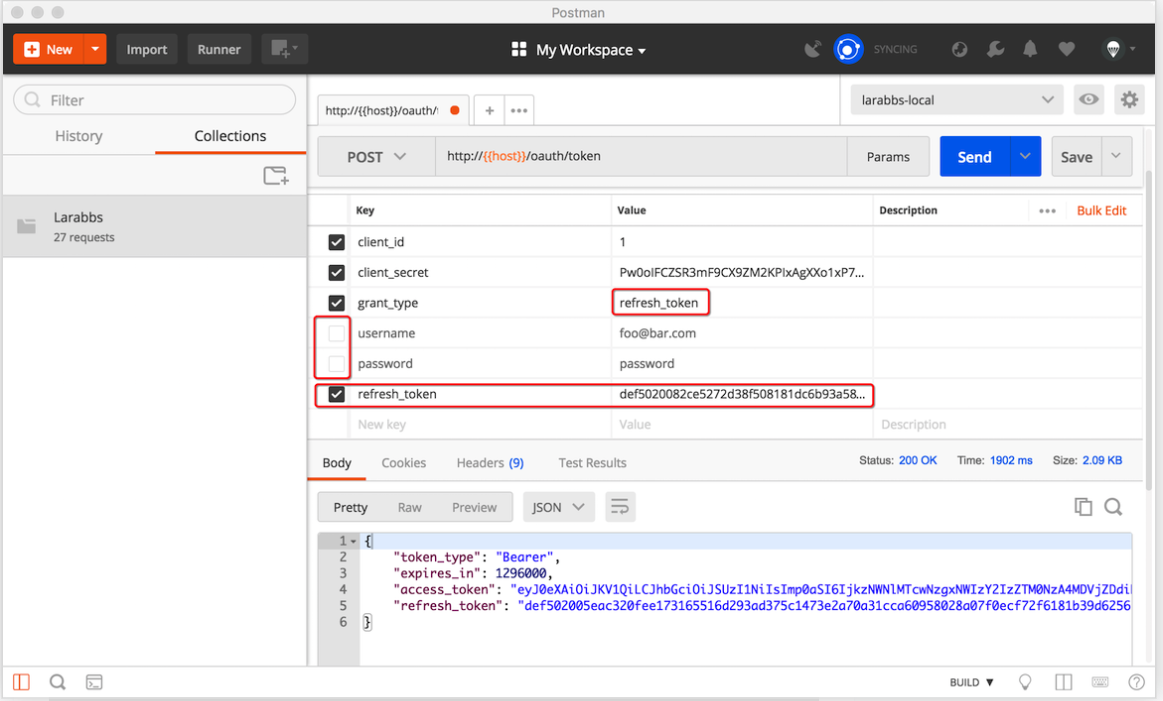
Task: Open notifications bell icon
Action: (x=1030, y=49)
